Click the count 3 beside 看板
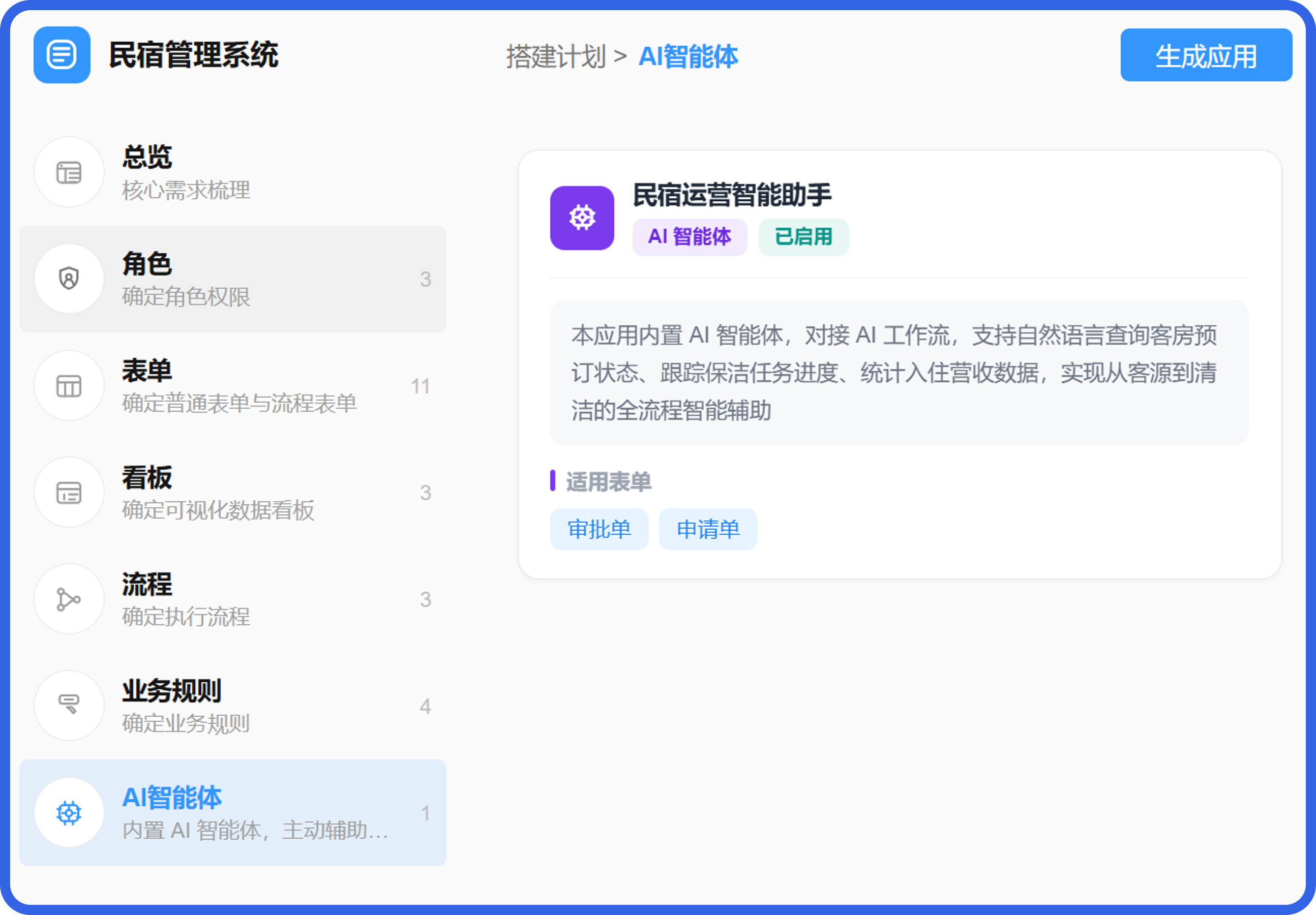Viewport: 1316px width, 915px height. [x=425, y=493]
